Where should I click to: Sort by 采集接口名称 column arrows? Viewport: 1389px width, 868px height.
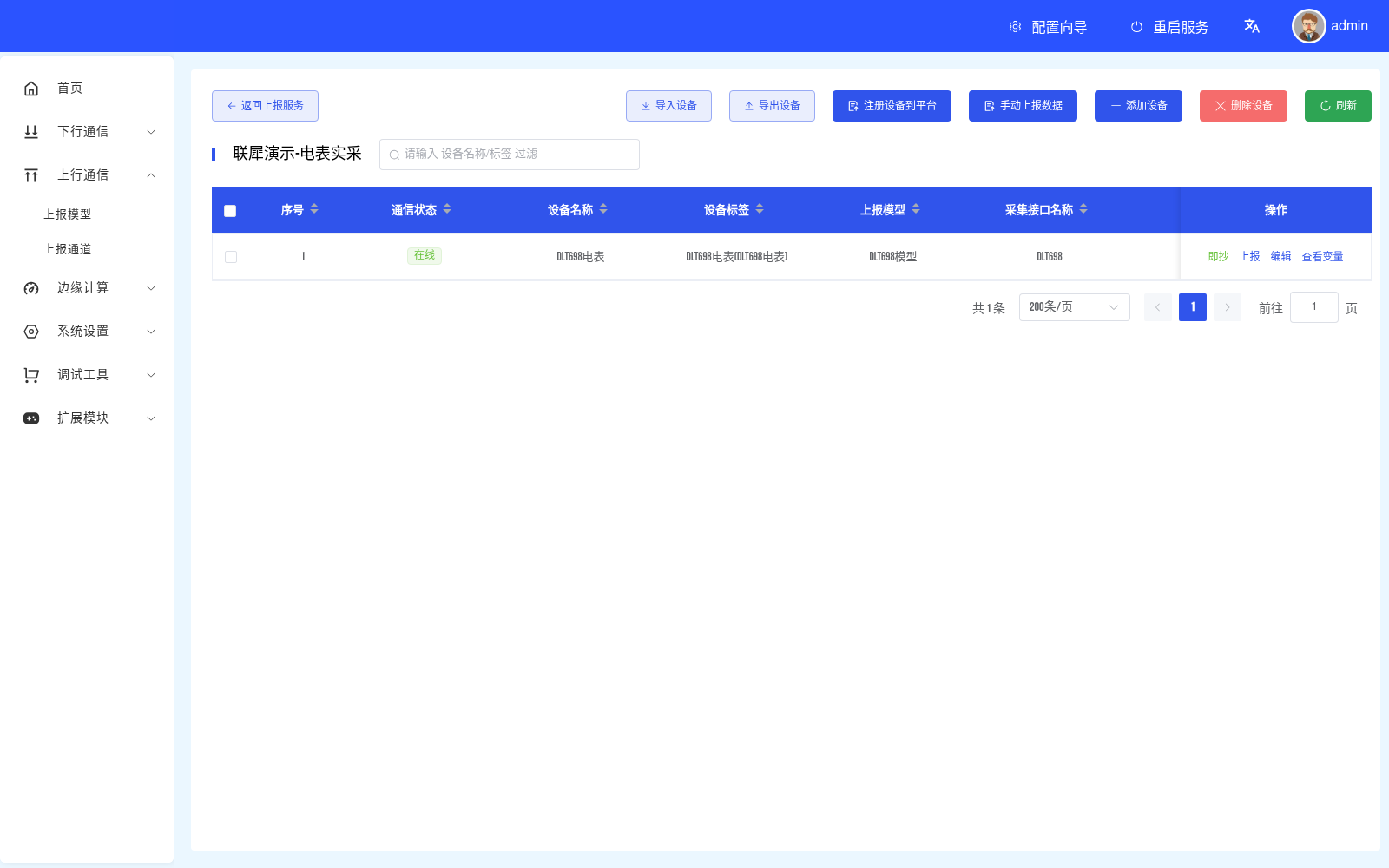pos(1083,209)
